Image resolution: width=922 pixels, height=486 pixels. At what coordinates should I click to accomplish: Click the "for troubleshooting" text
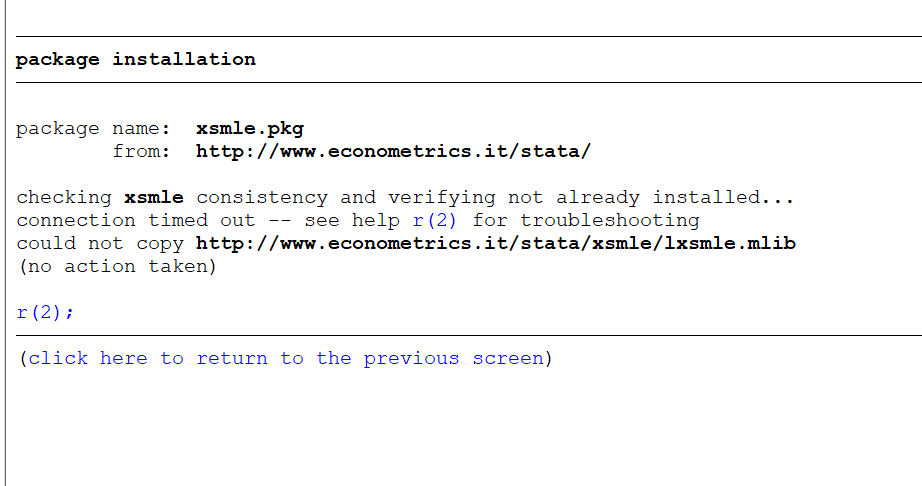click(585, 220)
